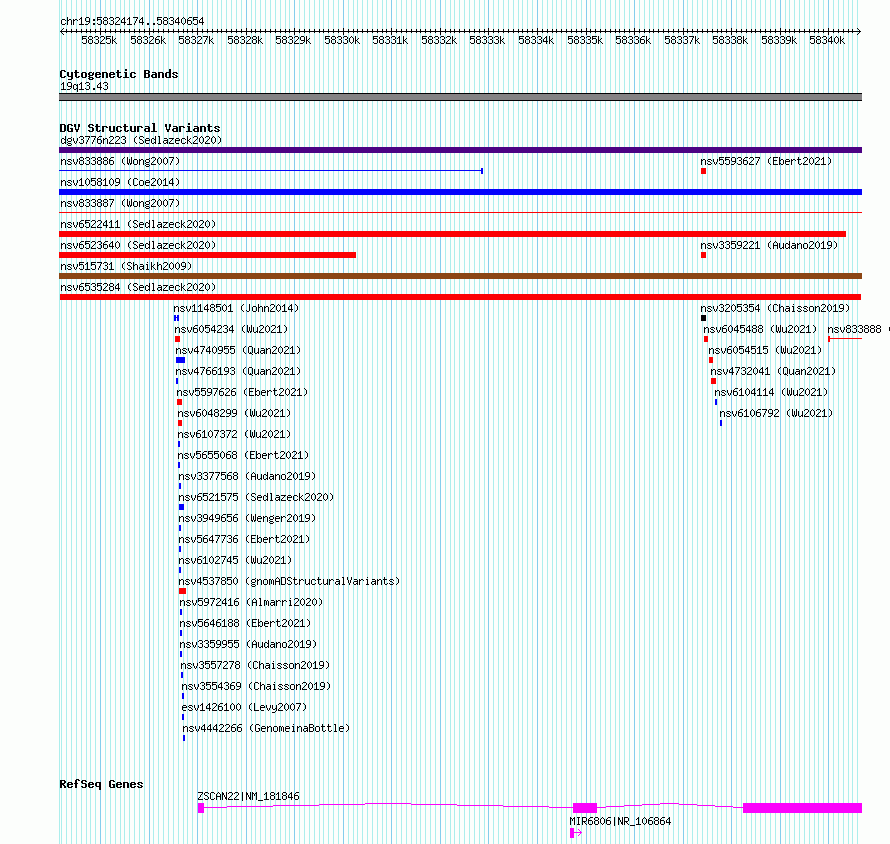The height and width of the screenshot is (844, 890).
Task: Click the nsv6523640 (Sedlazeck2020) label
Action: [x=138, y=245]
